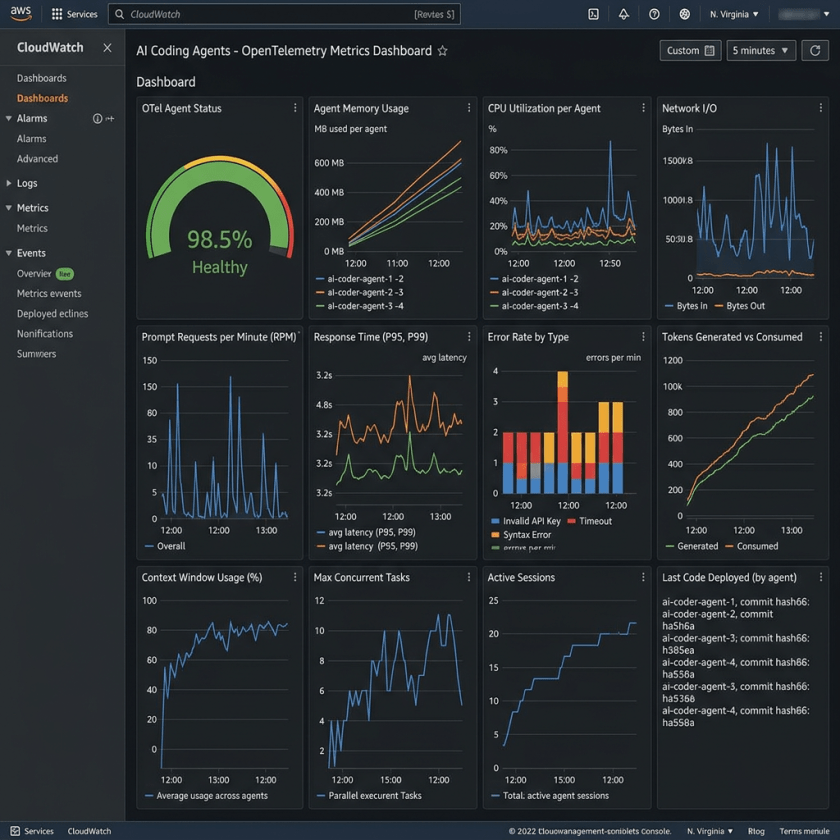
Task: Open the Overview item with green badge
Action: (45, 274)
